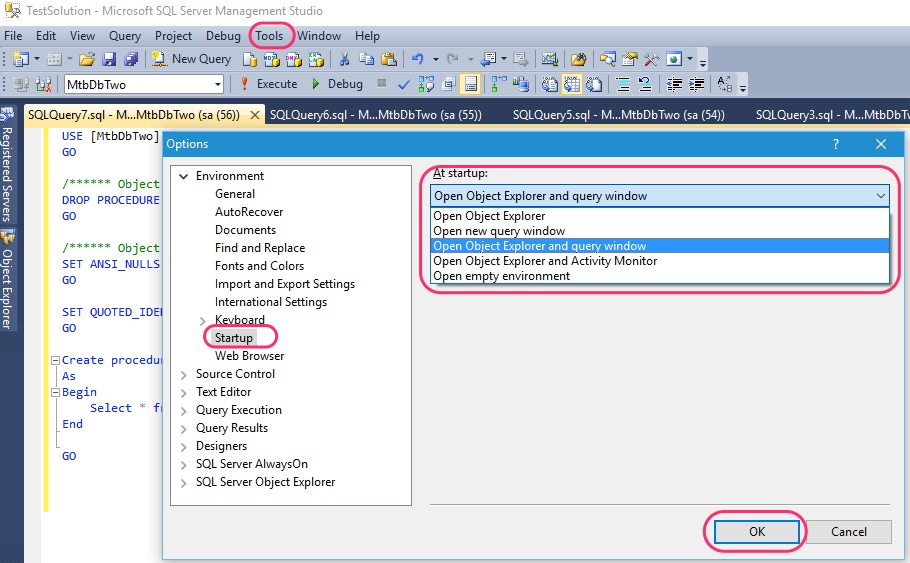
Task: Click the Analysis Services DMX Query icon
Action: tap(294, 59)
